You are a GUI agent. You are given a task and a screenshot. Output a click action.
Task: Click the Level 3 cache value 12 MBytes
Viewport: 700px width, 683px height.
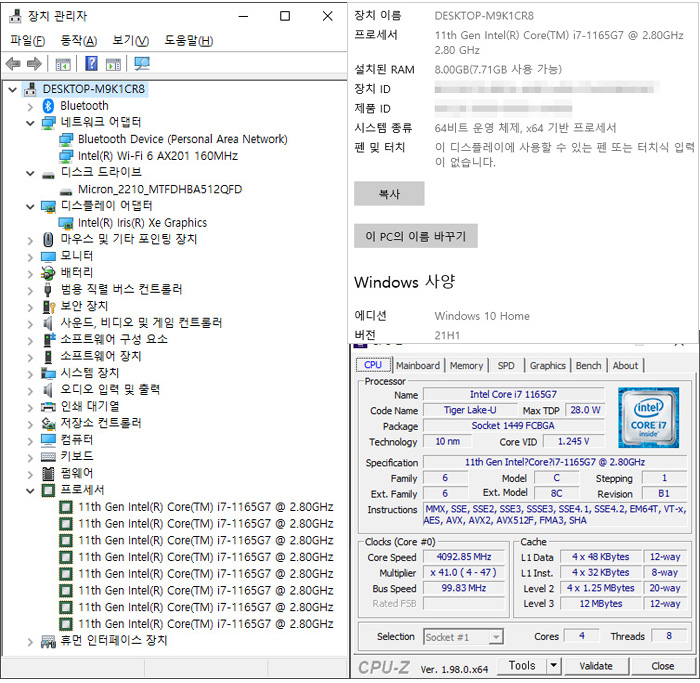tap(600, 604)
